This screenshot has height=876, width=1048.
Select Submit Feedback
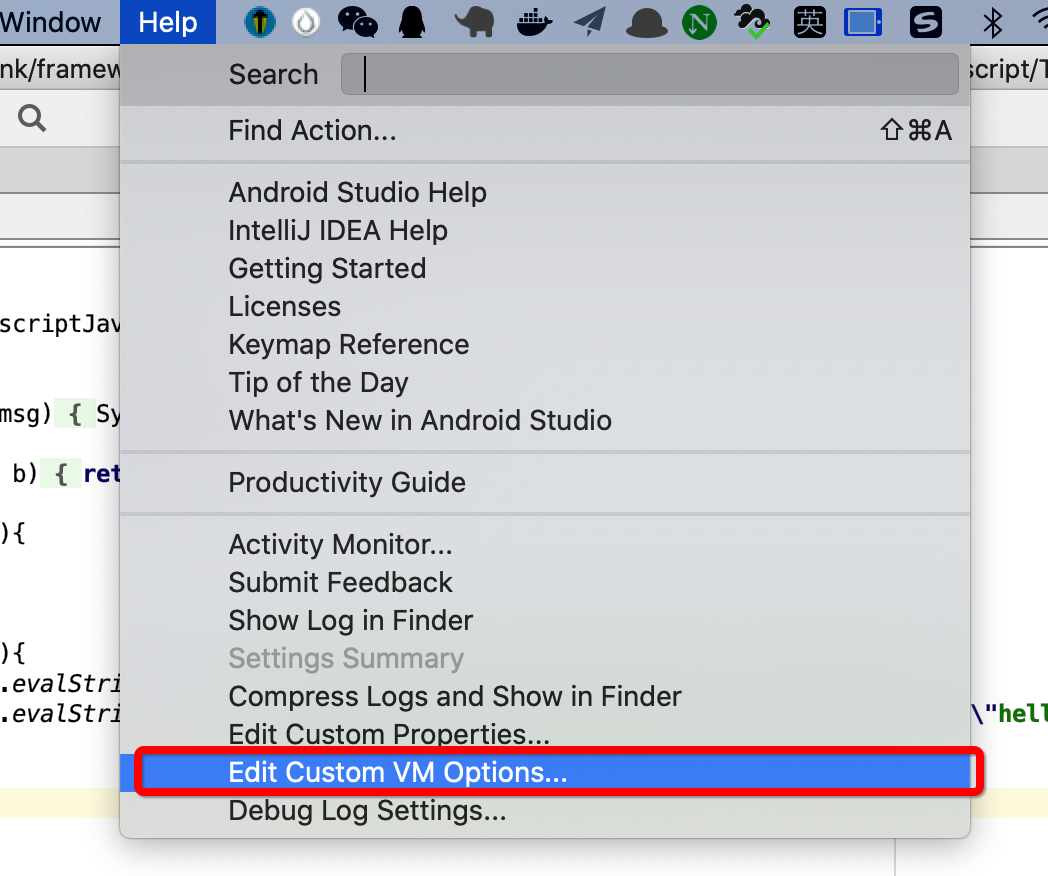coord(340,582)
